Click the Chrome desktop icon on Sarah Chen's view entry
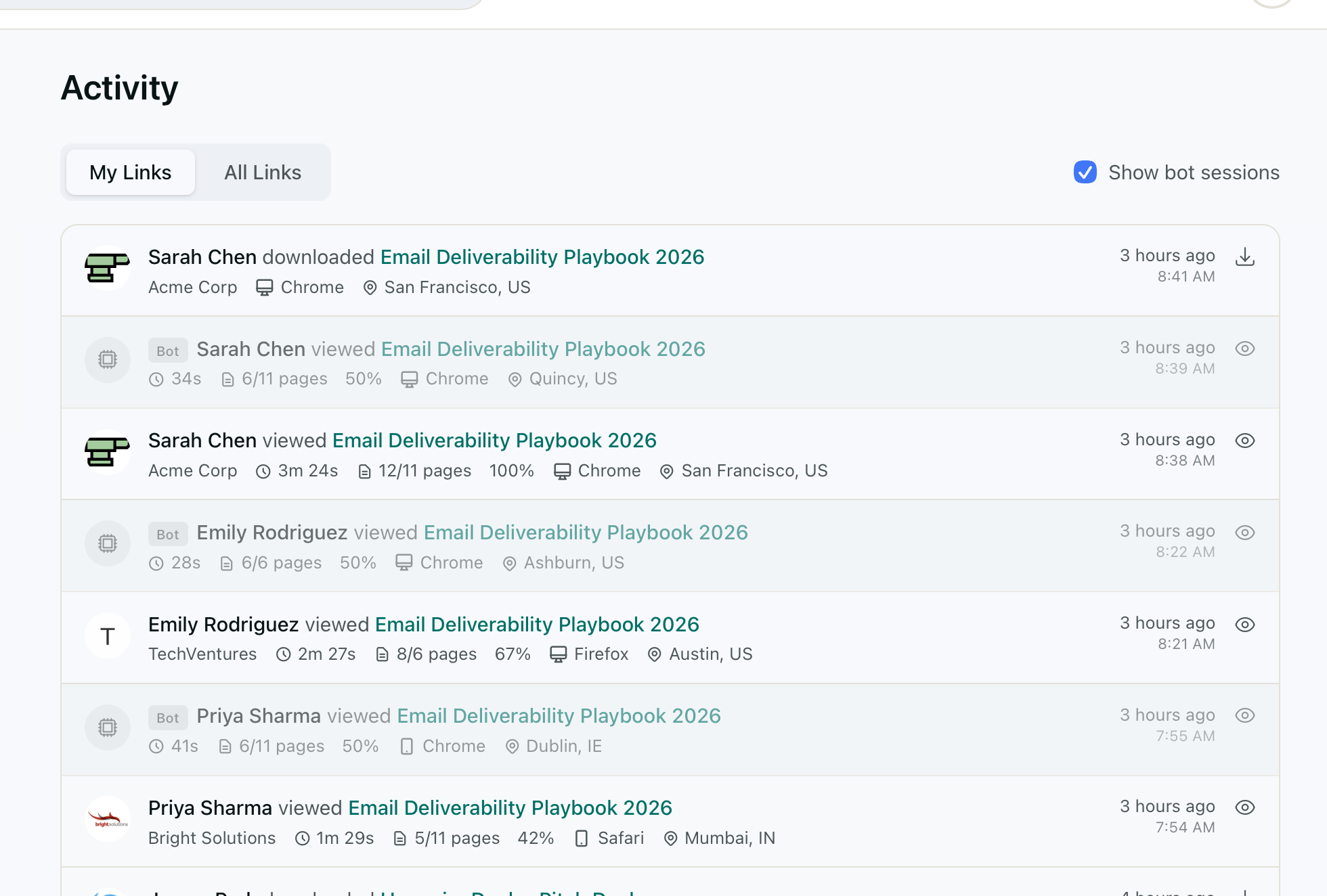Image resolution: width=1327 pixels, height=896 pixels. coord(562,470)
